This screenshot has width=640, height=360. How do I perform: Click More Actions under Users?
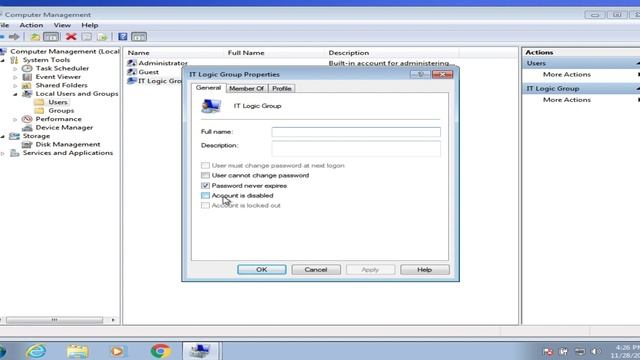point(567,74)
